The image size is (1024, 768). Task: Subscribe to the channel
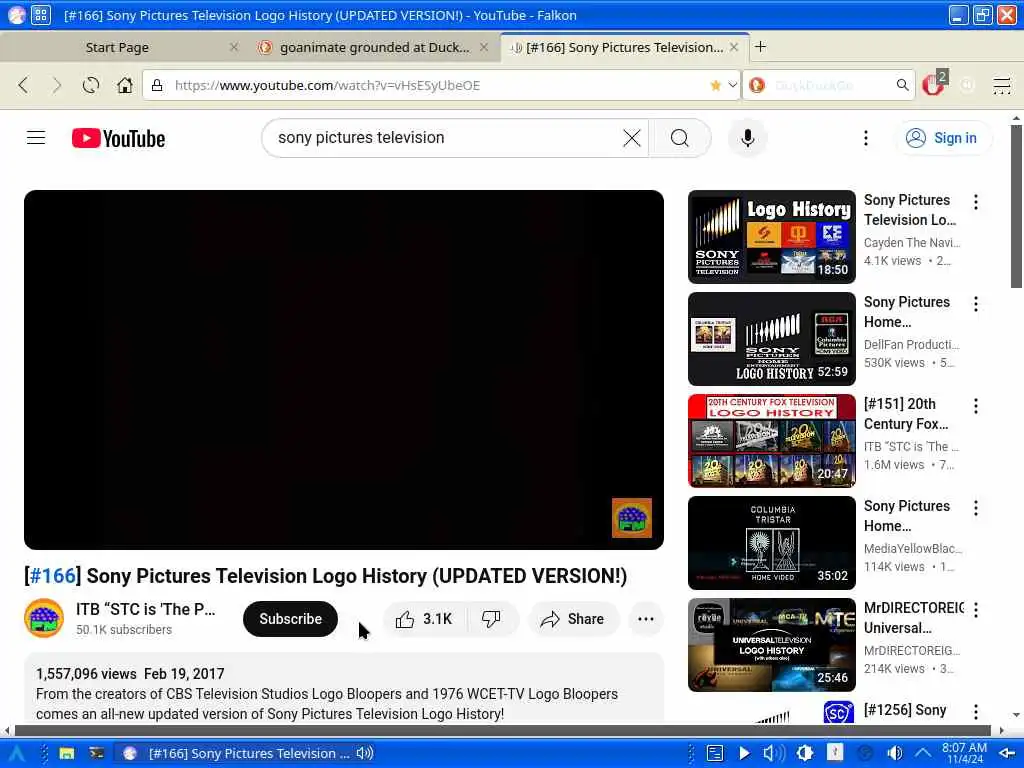click(291, 618)
